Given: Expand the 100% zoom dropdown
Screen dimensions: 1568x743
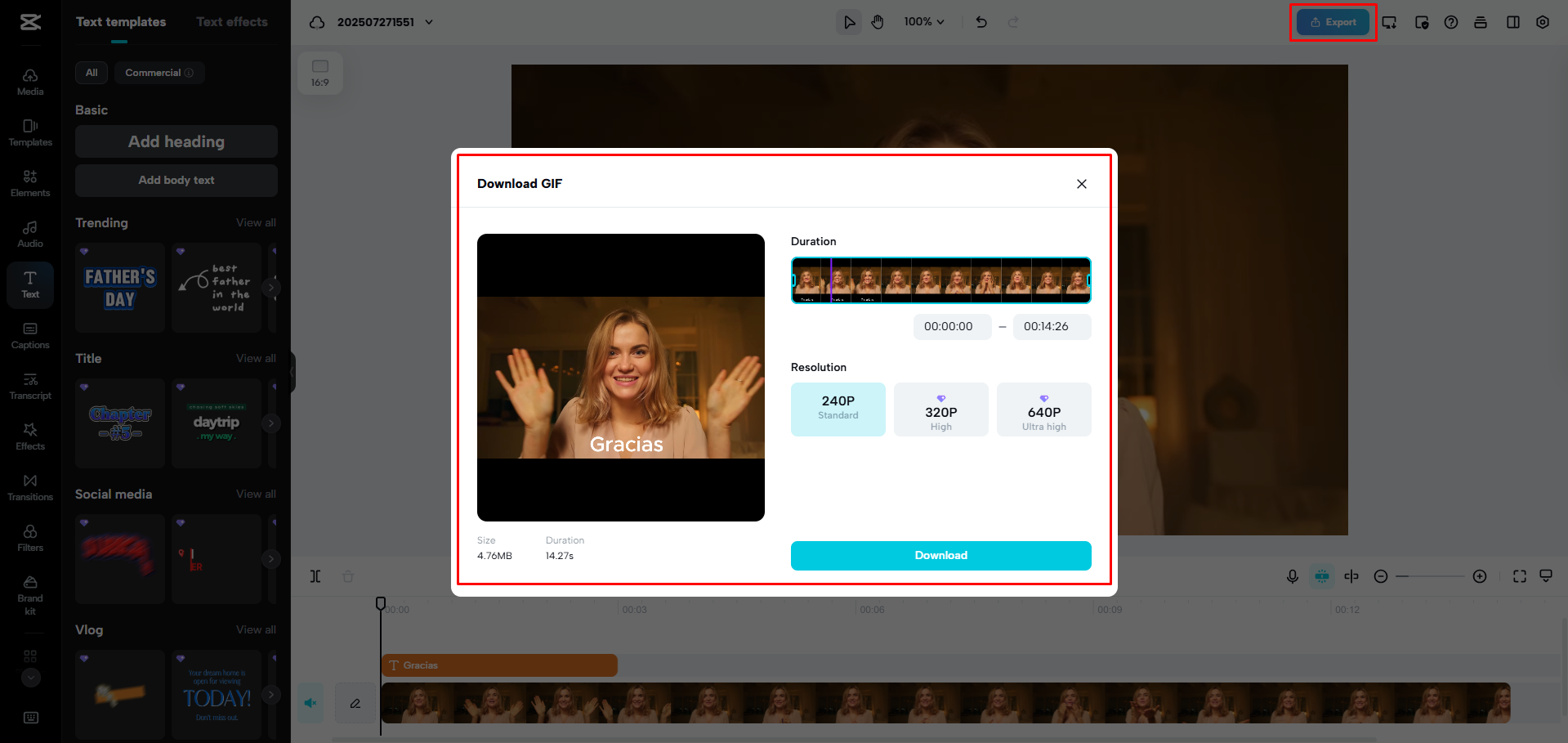Looking at the screenshot, I should click(x=923, y=22).
